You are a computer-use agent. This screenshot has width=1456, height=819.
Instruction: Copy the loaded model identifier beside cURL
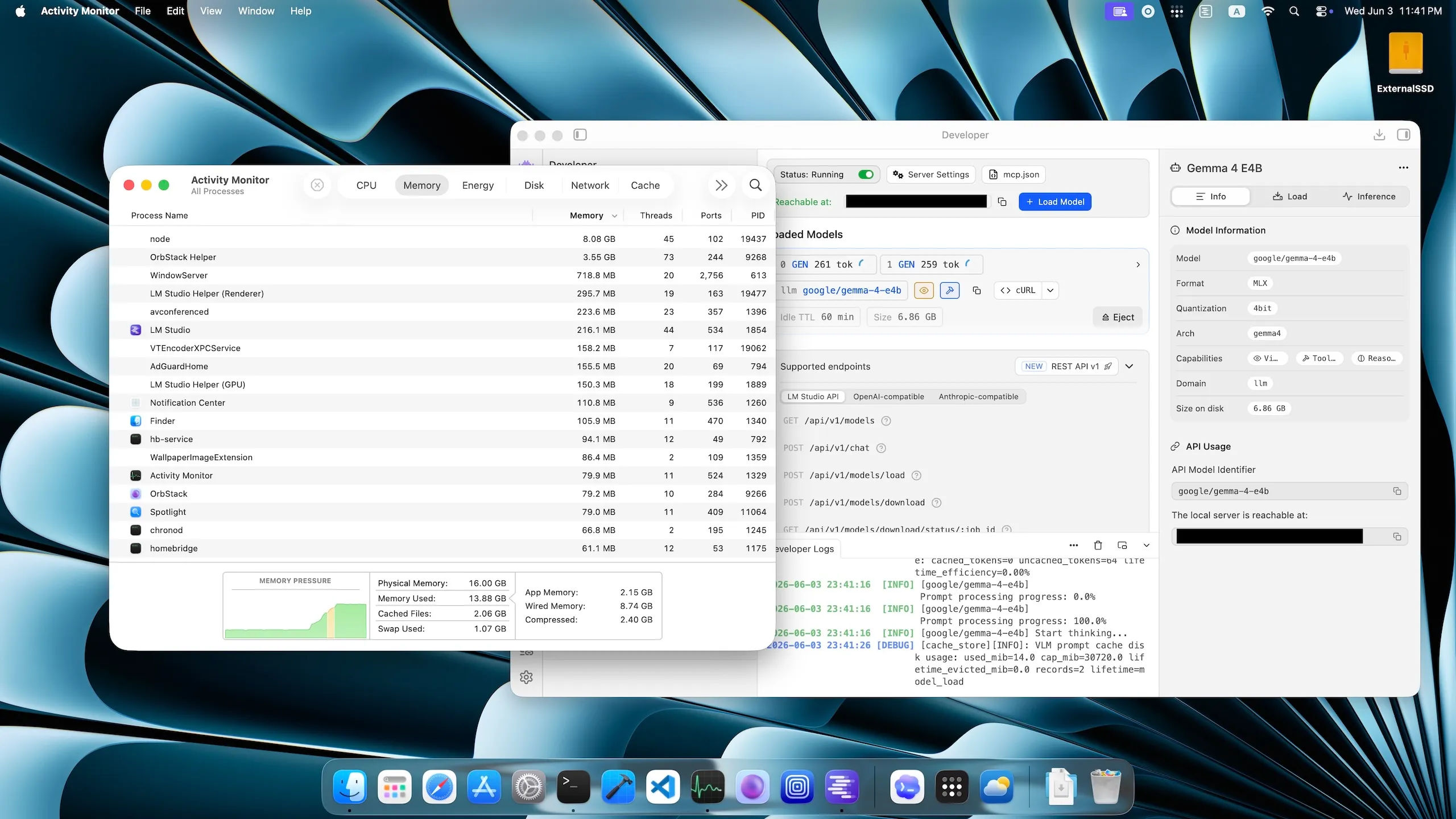click(977, 291)
